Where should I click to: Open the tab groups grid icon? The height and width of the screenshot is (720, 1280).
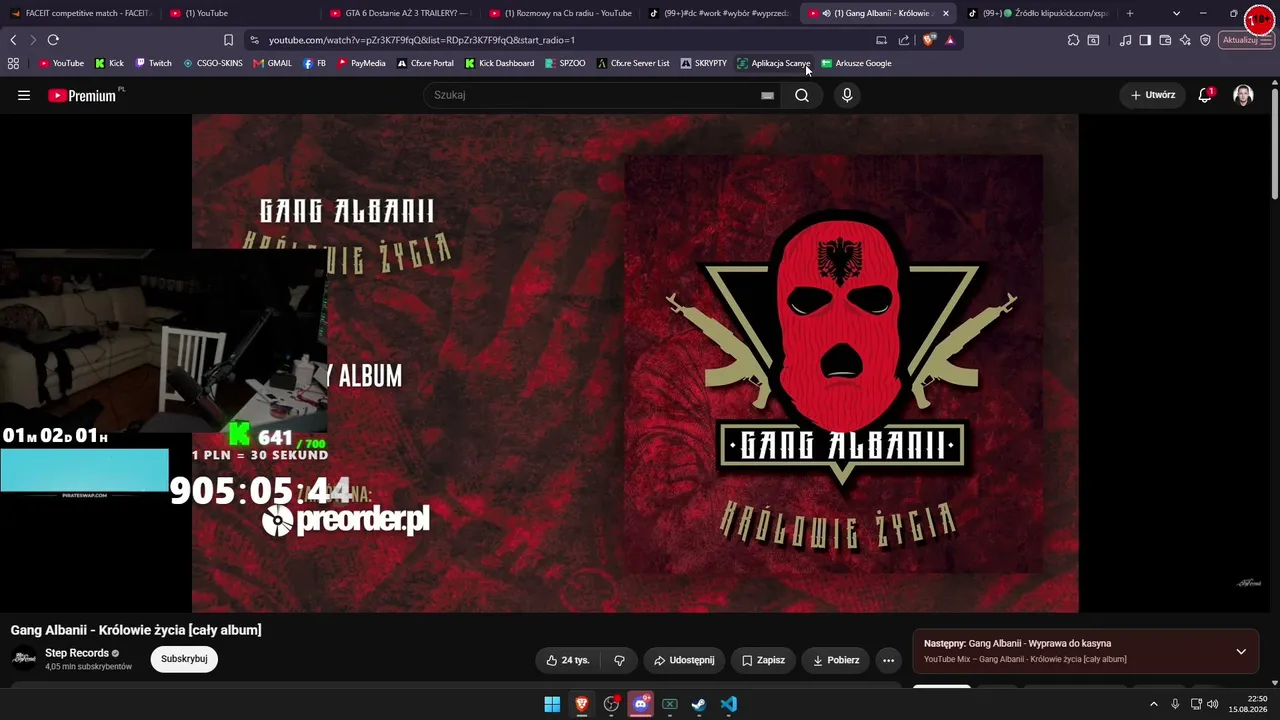tap(13, 63)
